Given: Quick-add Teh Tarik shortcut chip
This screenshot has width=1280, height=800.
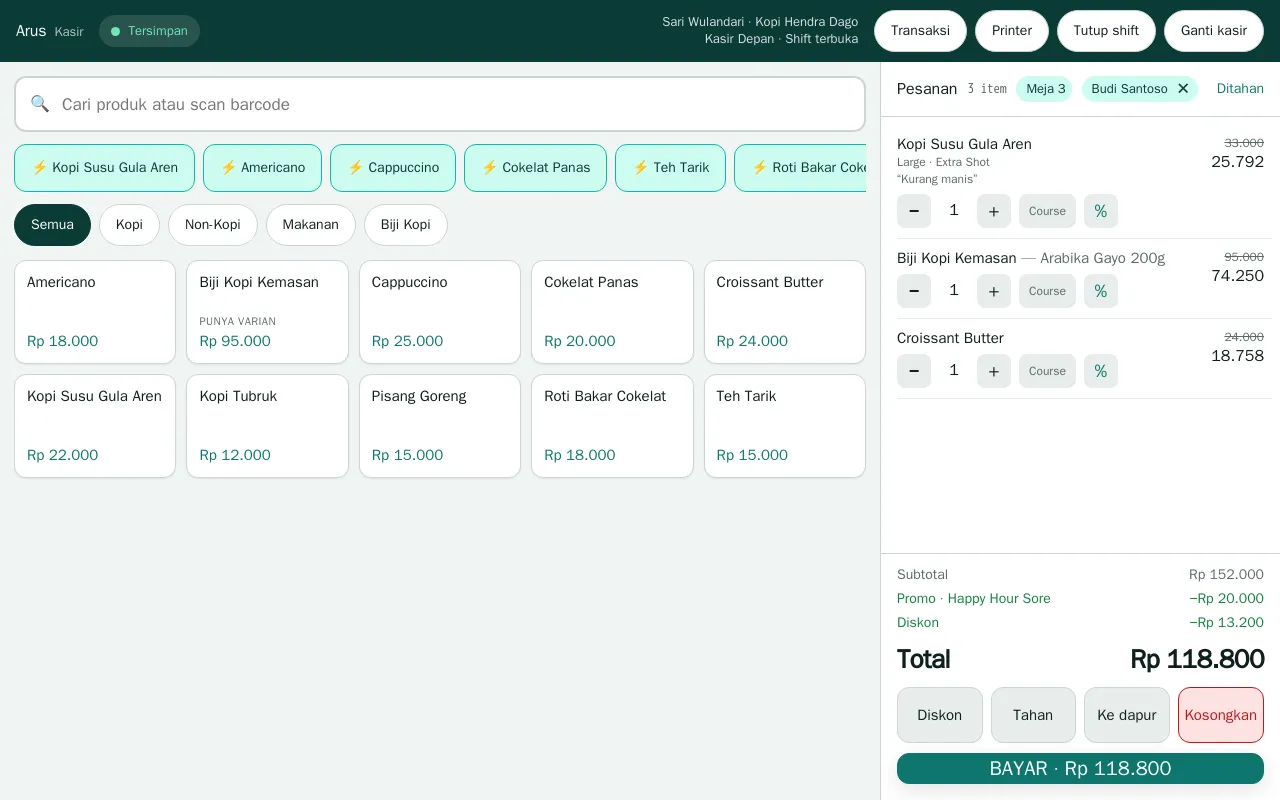Looking at the screenshot, I should [x=670, y=168].
